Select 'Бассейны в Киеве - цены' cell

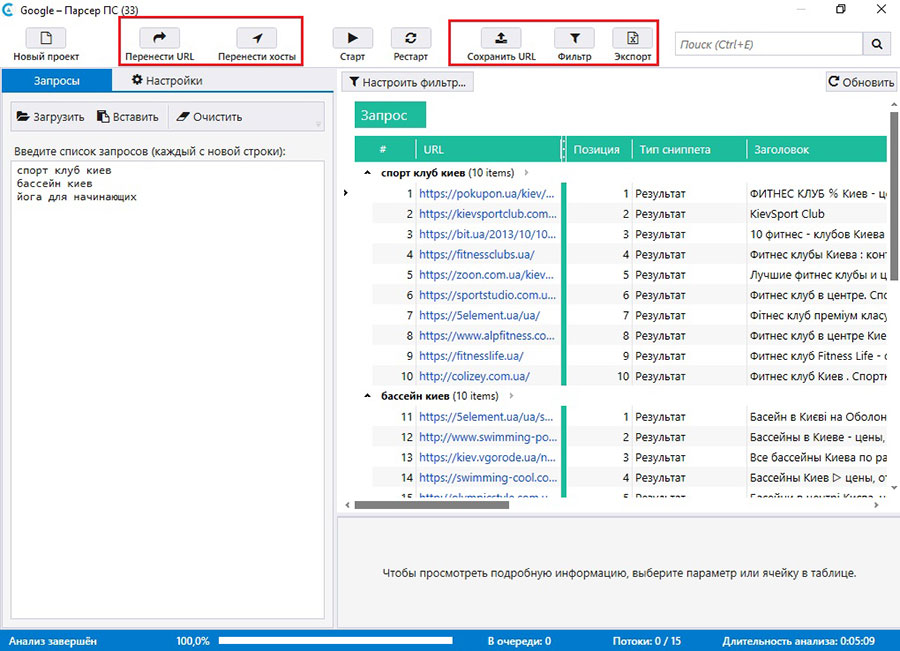click(817, 437)
